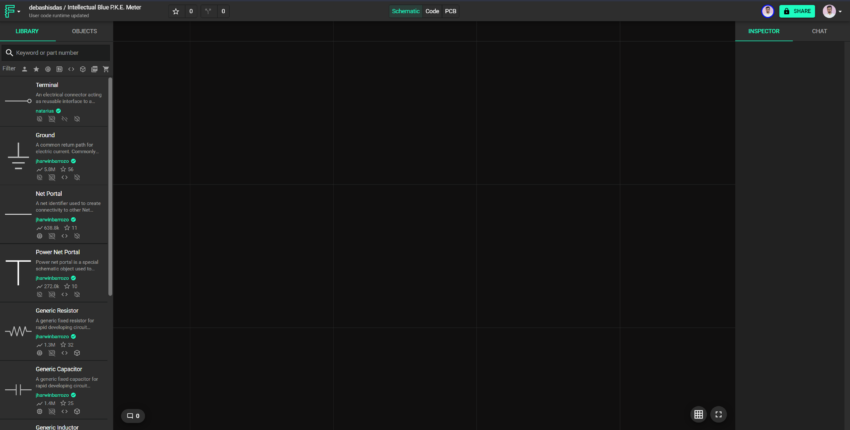850x430 pixels.
Task: Open the CHAT panel tab
Action: coord(819,31)
